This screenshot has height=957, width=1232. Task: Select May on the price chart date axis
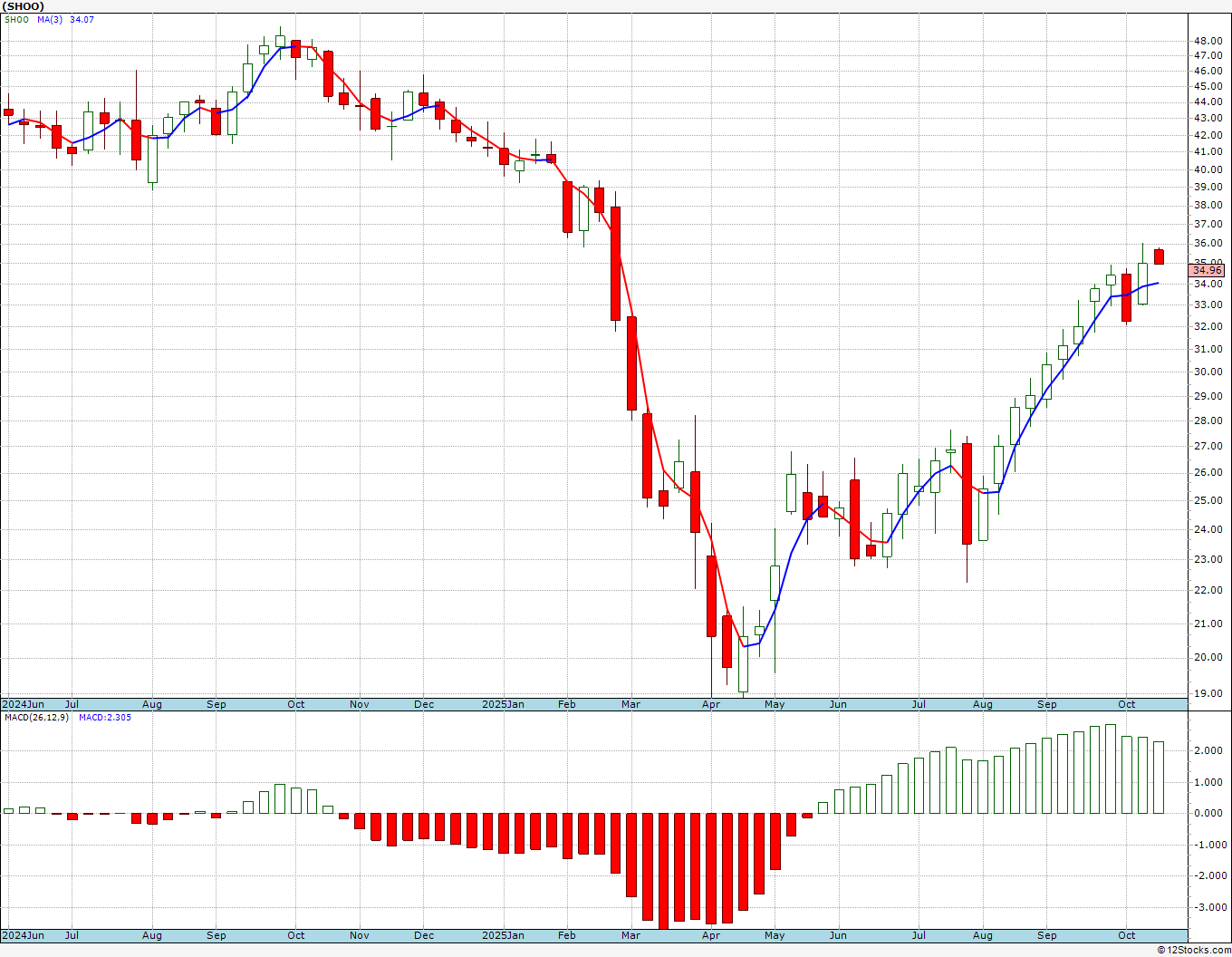click(775, 704)
